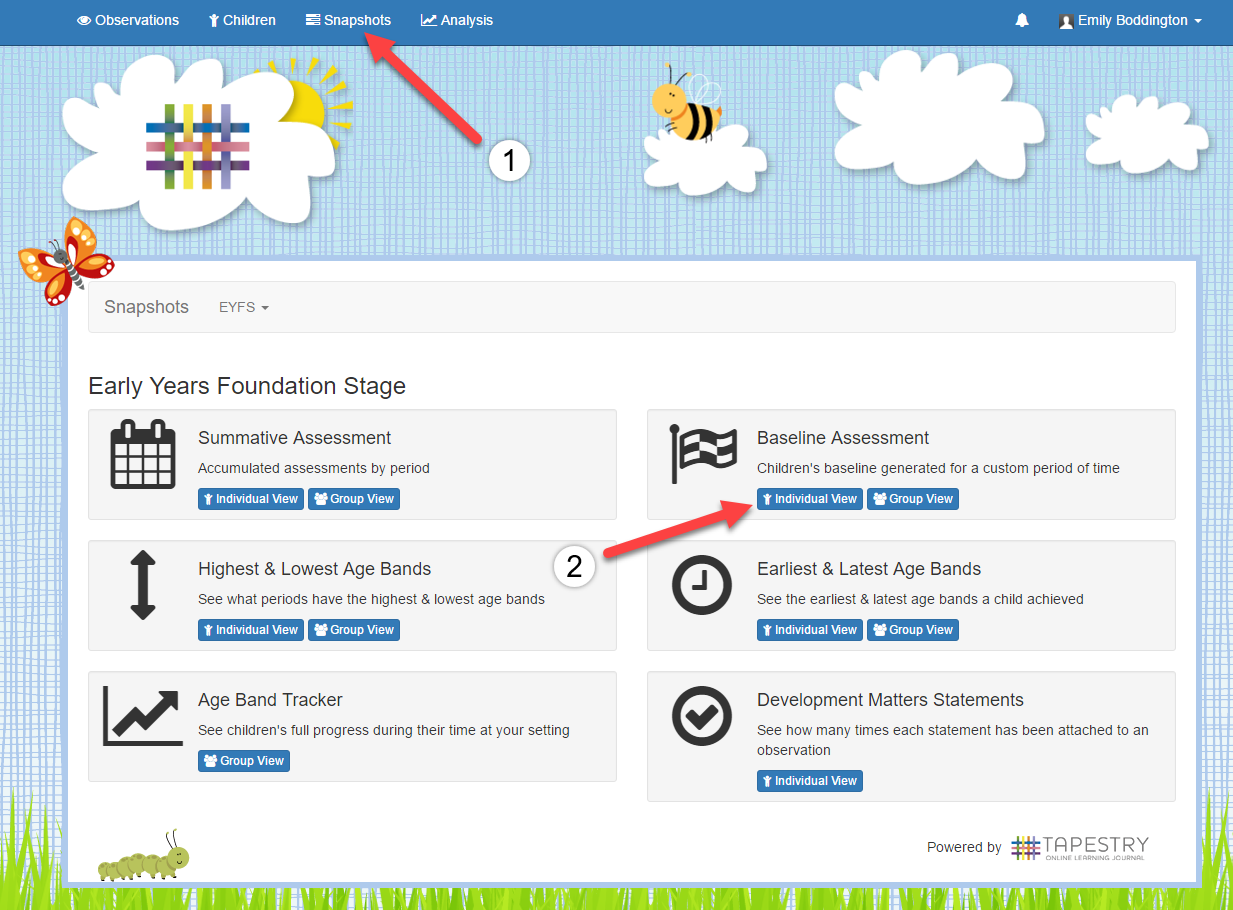The image size is (1233, 910).
Task: Expand the Emily Boddington user dropdown
Action: (x=1130, y=21)
